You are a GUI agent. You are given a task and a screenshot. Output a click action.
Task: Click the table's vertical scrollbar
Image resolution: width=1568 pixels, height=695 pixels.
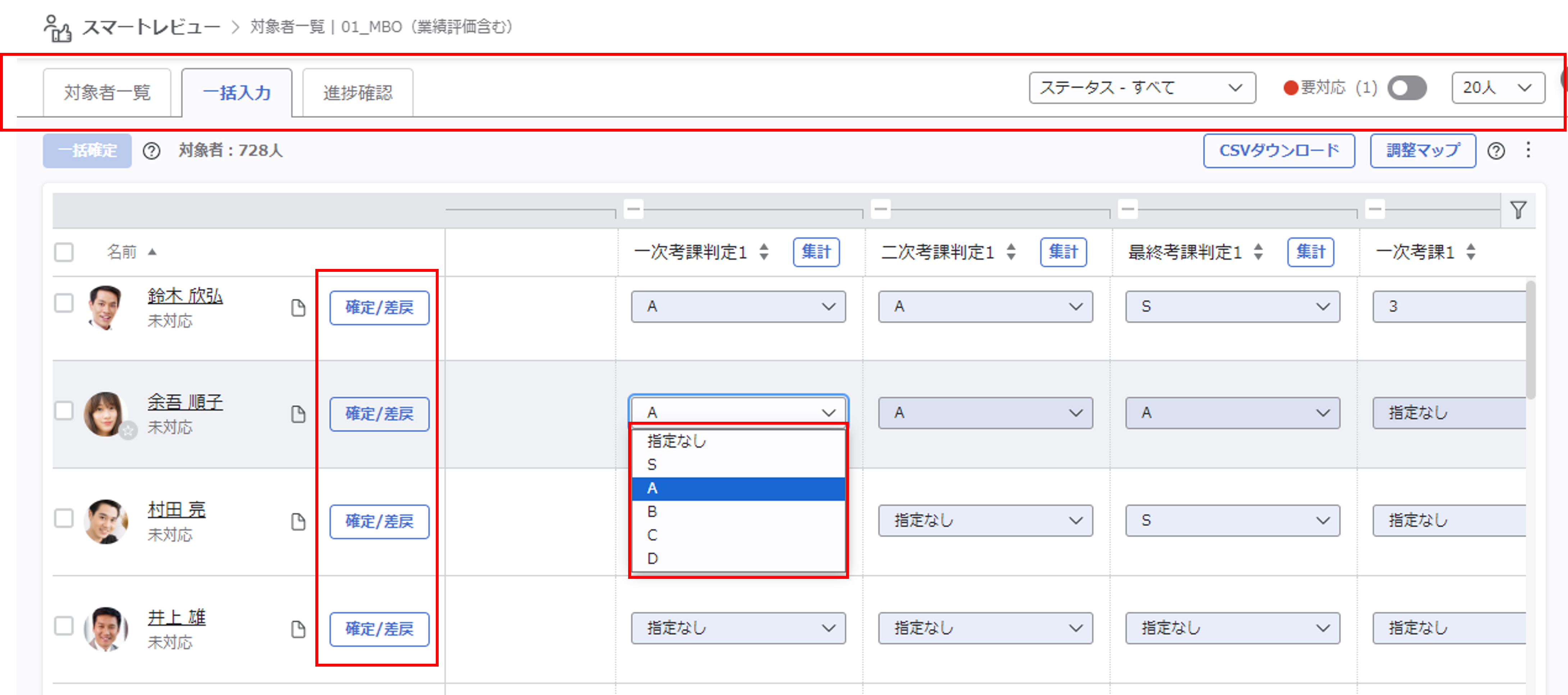click(x=1530, y=341)
